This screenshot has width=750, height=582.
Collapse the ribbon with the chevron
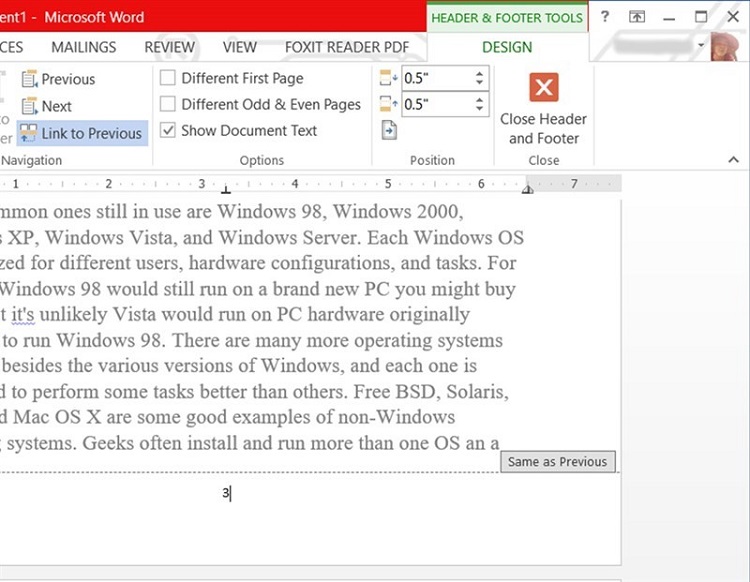(x=733, y=160)
